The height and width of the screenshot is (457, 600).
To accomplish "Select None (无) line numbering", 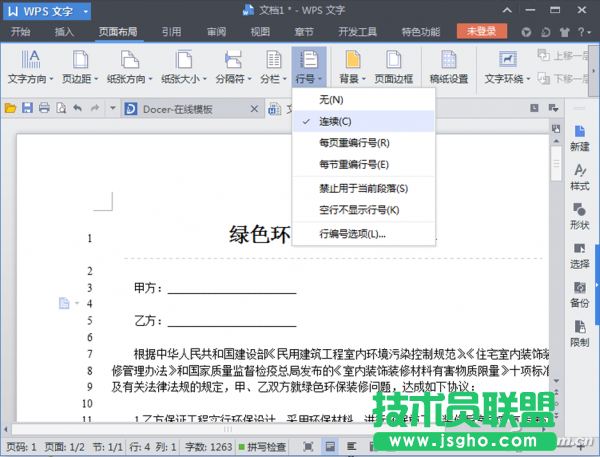I will coord(364,100).
